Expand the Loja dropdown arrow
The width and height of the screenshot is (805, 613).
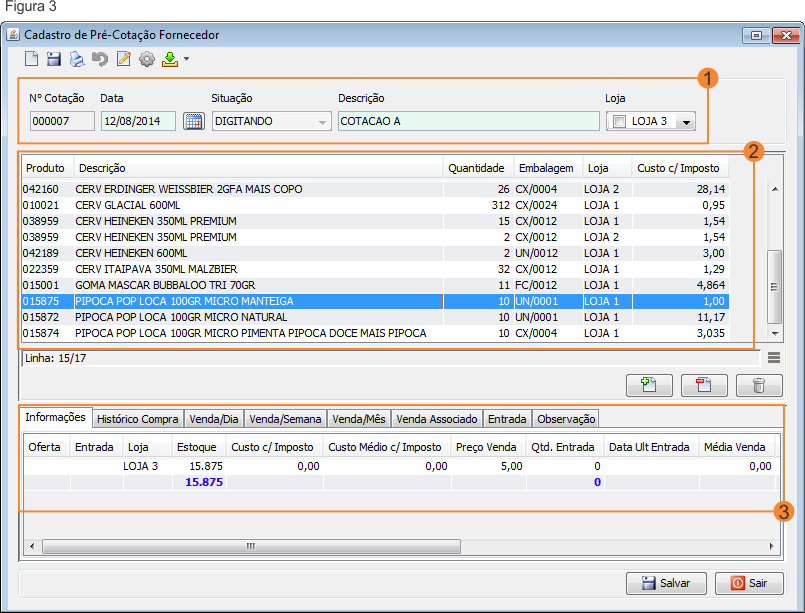tap(686, 122)
